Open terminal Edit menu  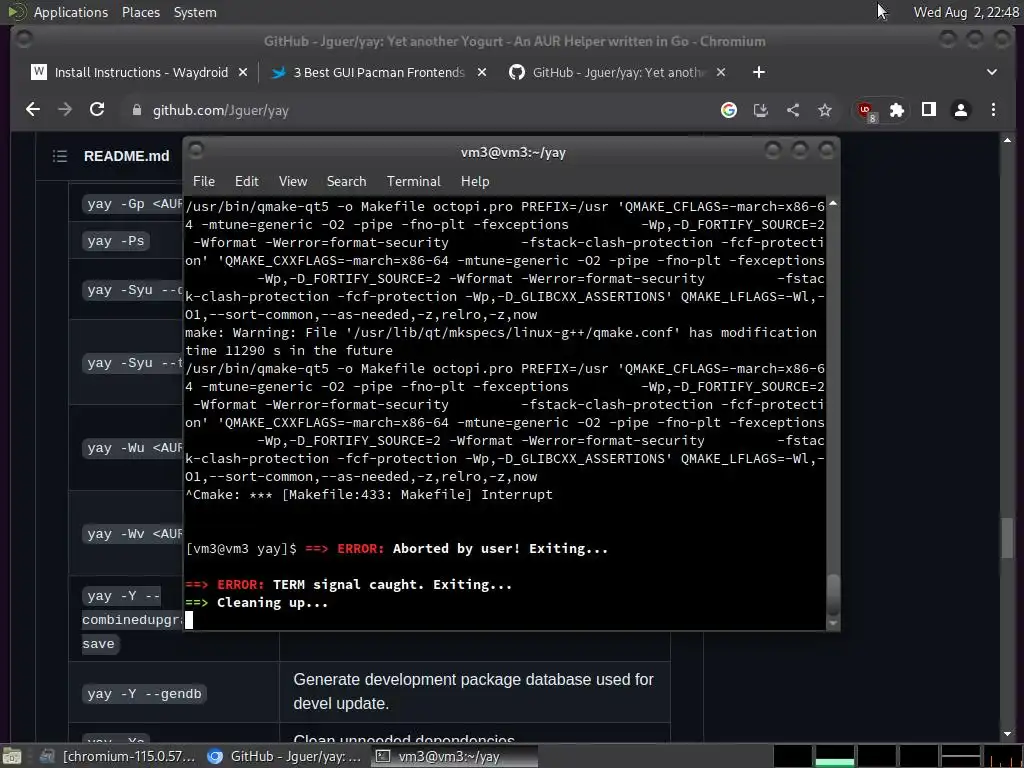coord(246,182)
